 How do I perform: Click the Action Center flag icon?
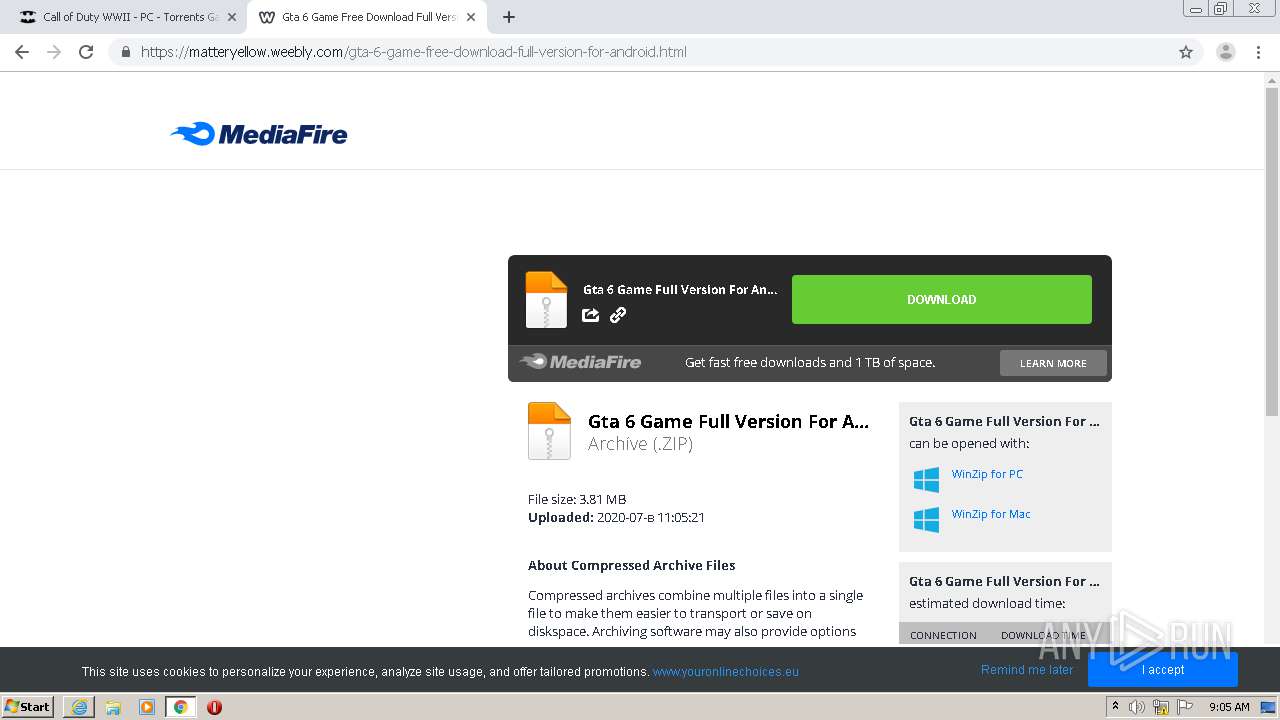(1185, 707)
